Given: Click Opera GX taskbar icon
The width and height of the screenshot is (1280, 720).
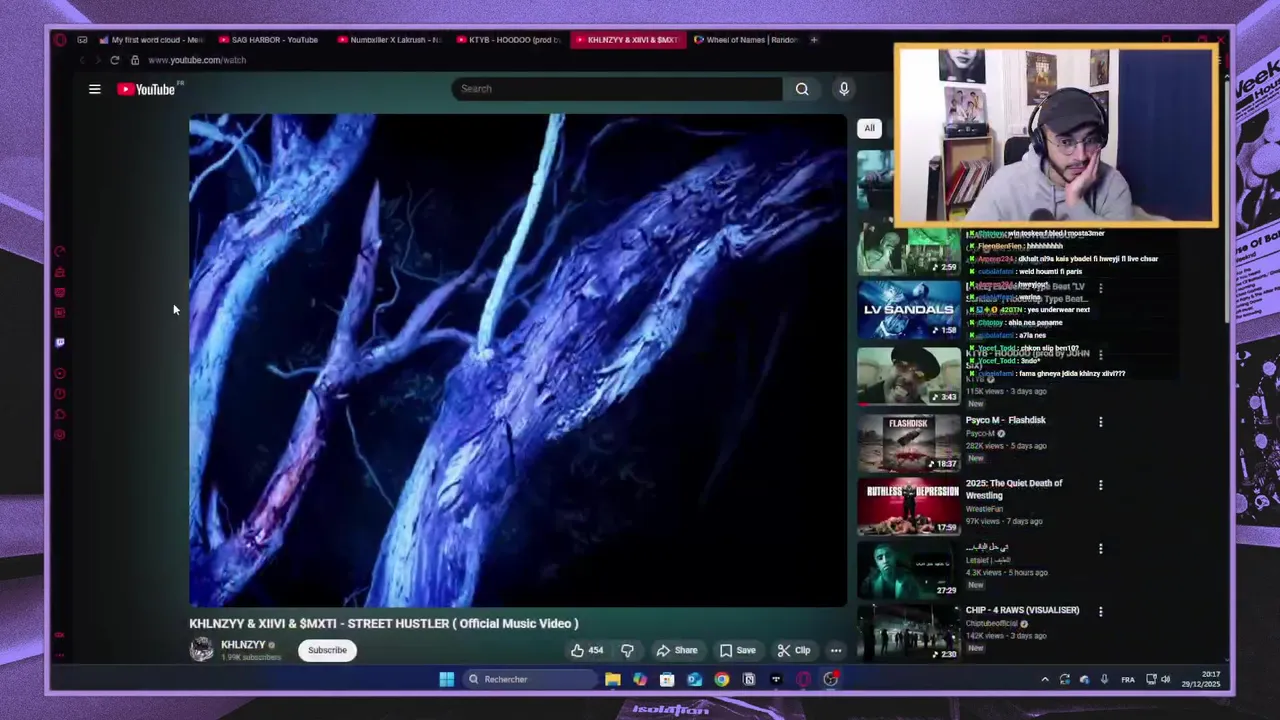Looking at the screenshot, I should 803,679.
